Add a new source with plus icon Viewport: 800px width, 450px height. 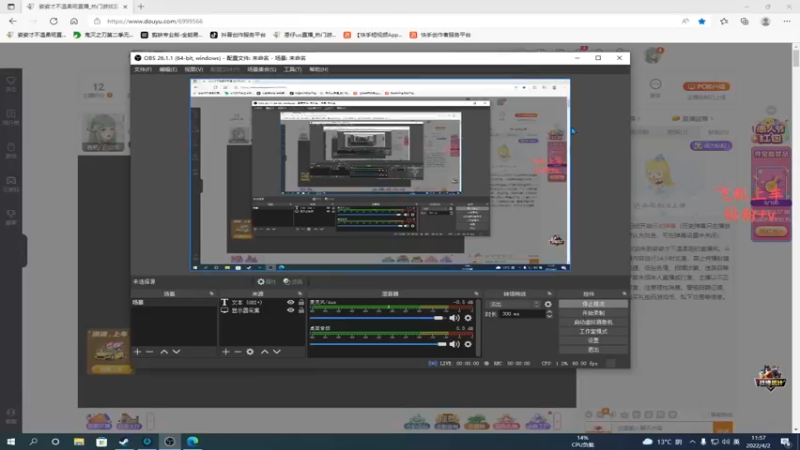tap(226, 352)
